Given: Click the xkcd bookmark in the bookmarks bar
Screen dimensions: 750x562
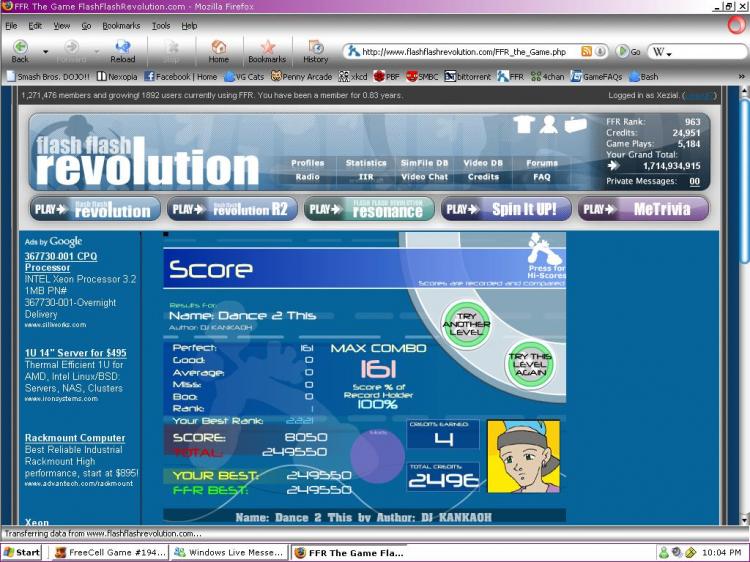Looking at the screenshot, I should tap(353, 77).
